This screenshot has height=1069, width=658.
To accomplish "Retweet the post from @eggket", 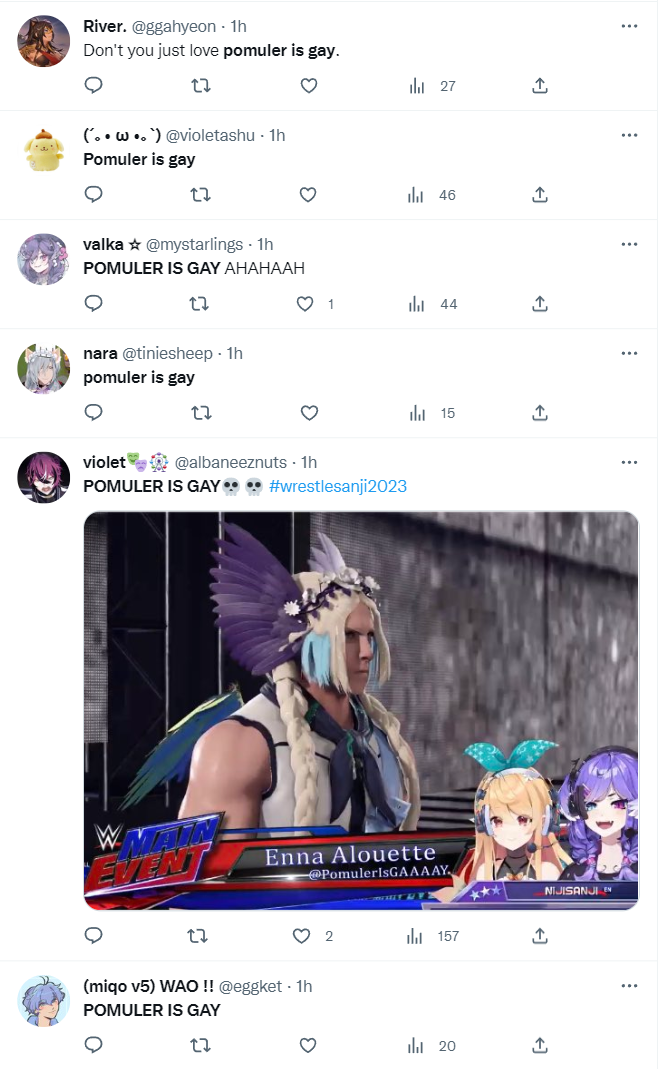I will tap(200, 1045).
